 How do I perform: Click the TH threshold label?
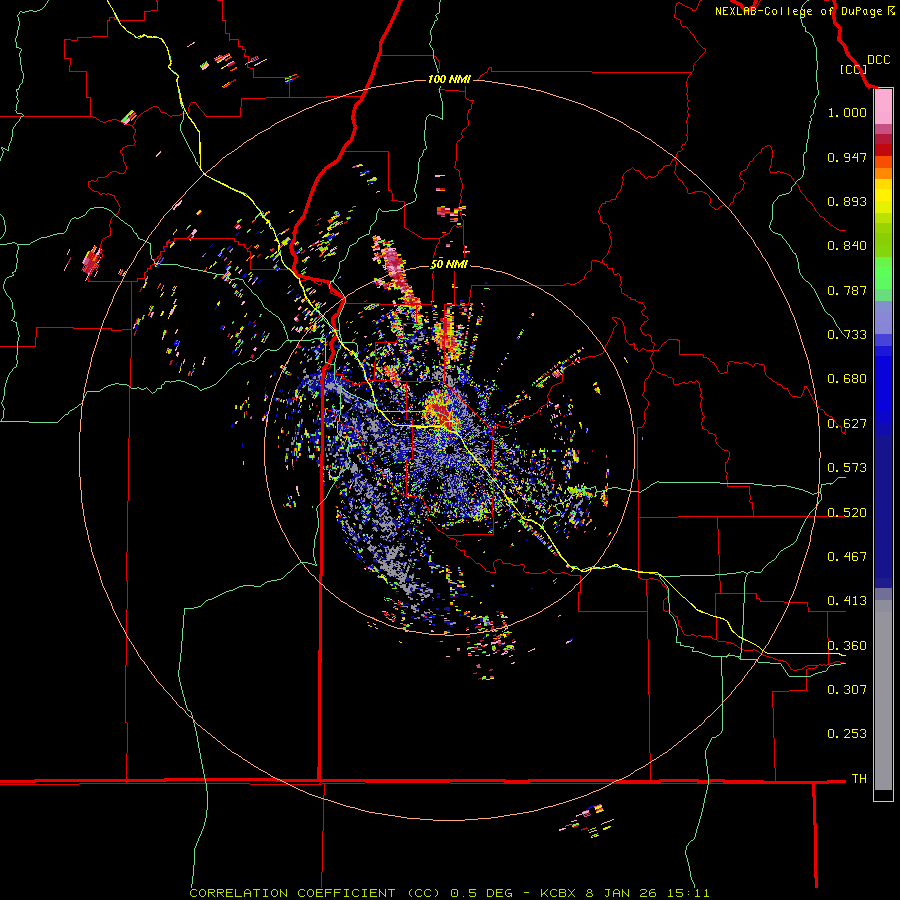tap(859, 778)
